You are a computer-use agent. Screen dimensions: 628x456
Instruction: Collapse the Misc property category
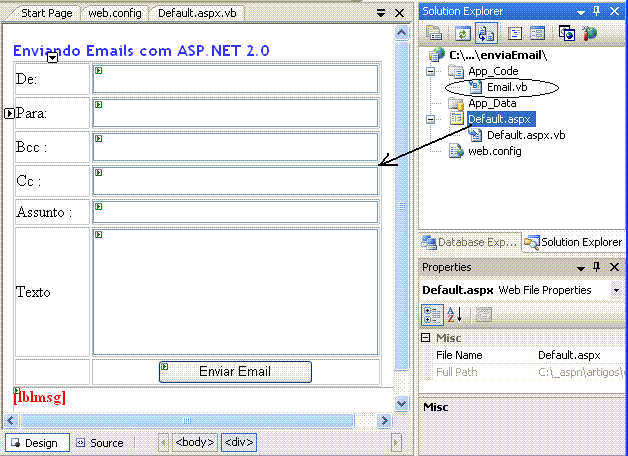[x=426, y=338]
